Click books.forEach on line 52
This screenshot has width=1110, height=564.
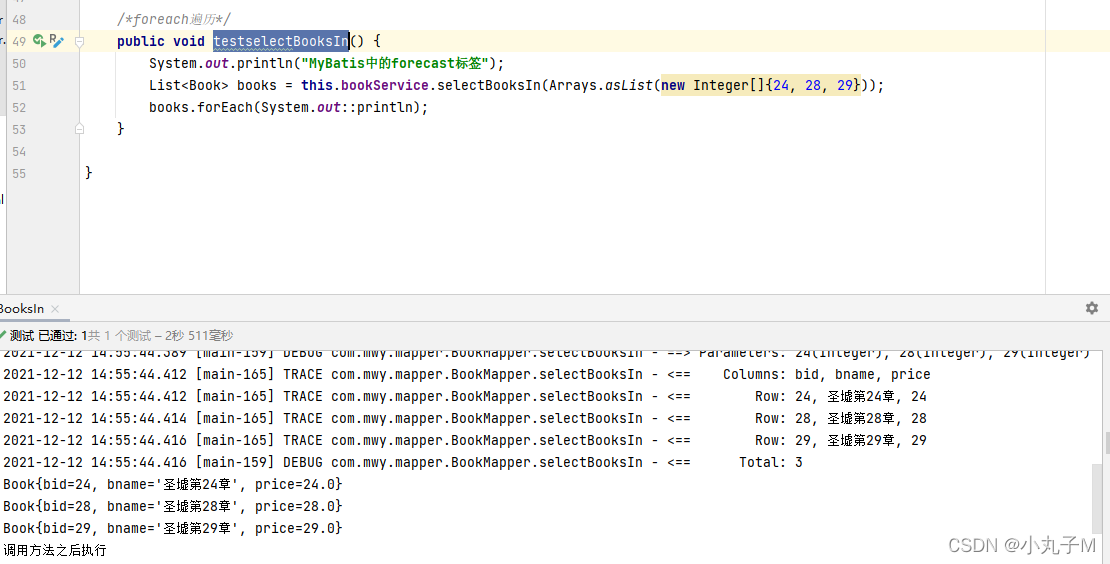200,107
